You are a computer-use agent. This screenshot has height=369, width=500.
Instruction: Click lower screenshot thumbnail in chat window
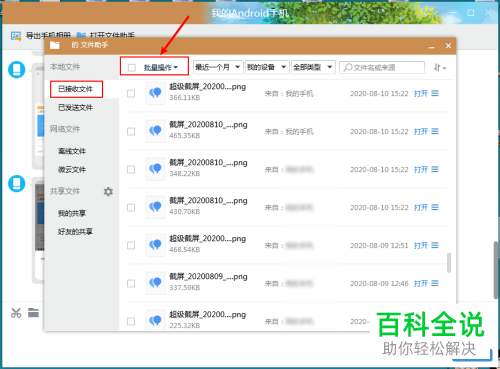pyautogui.click(x=40, y=218)
